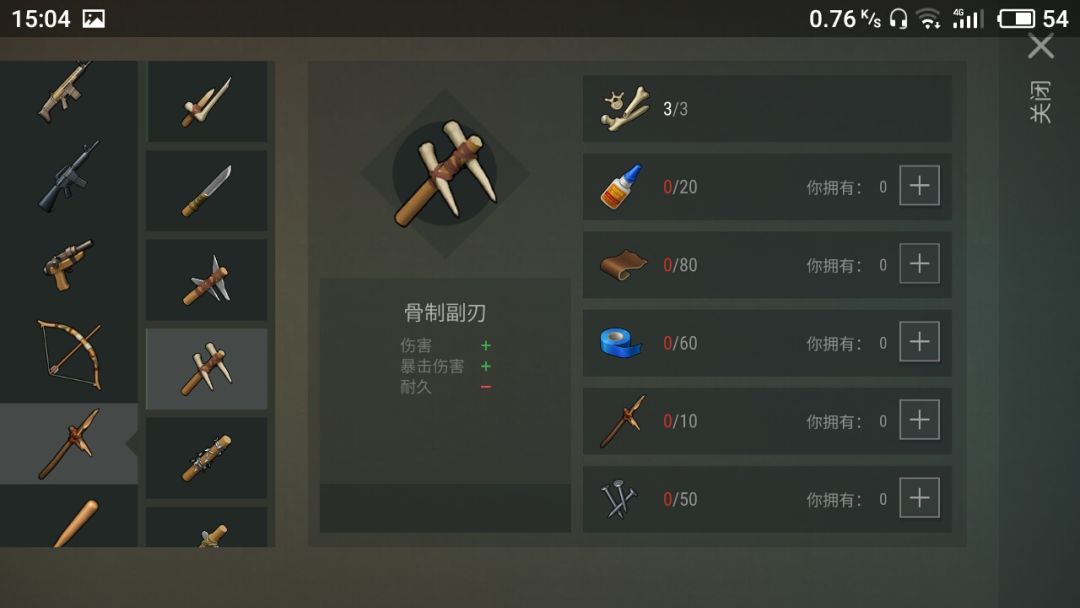Choose the zip gun pistol icon
Viewport: 1080px width, 608px height.
pyautogui.click(x=68, y=264)
